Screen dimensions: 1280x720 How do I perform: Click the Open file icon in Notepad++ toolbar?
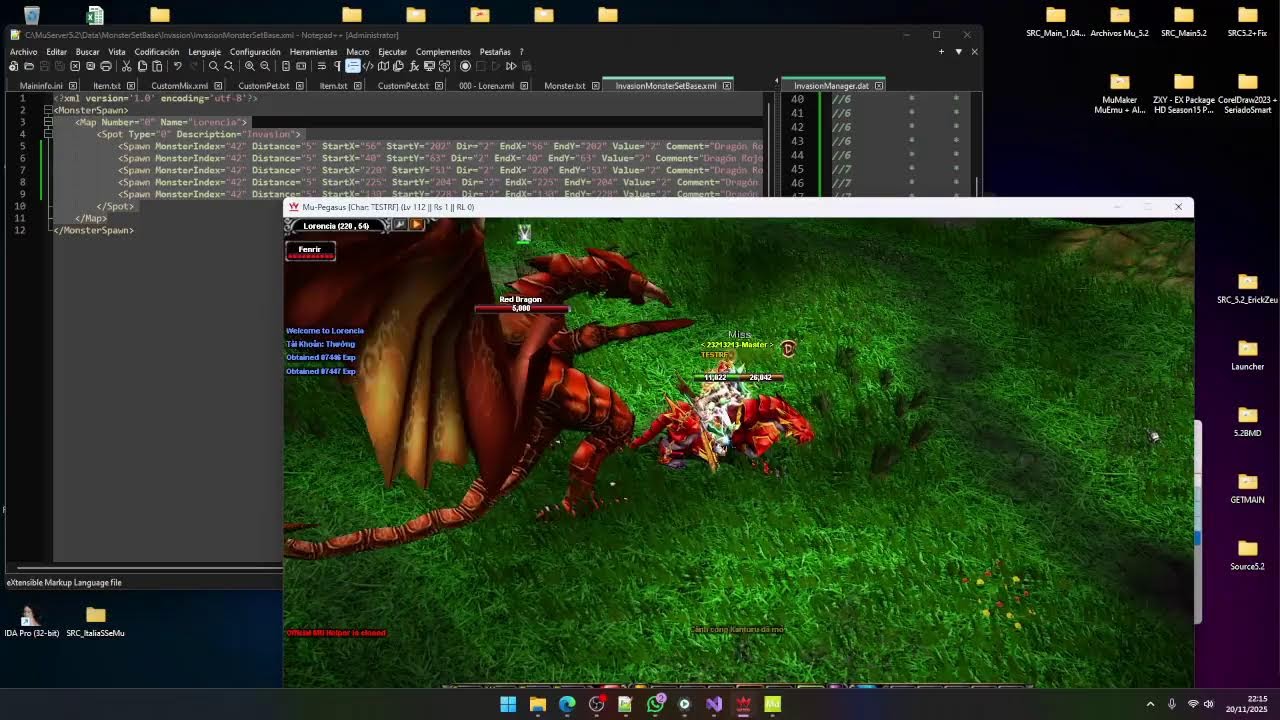[29, 66]
